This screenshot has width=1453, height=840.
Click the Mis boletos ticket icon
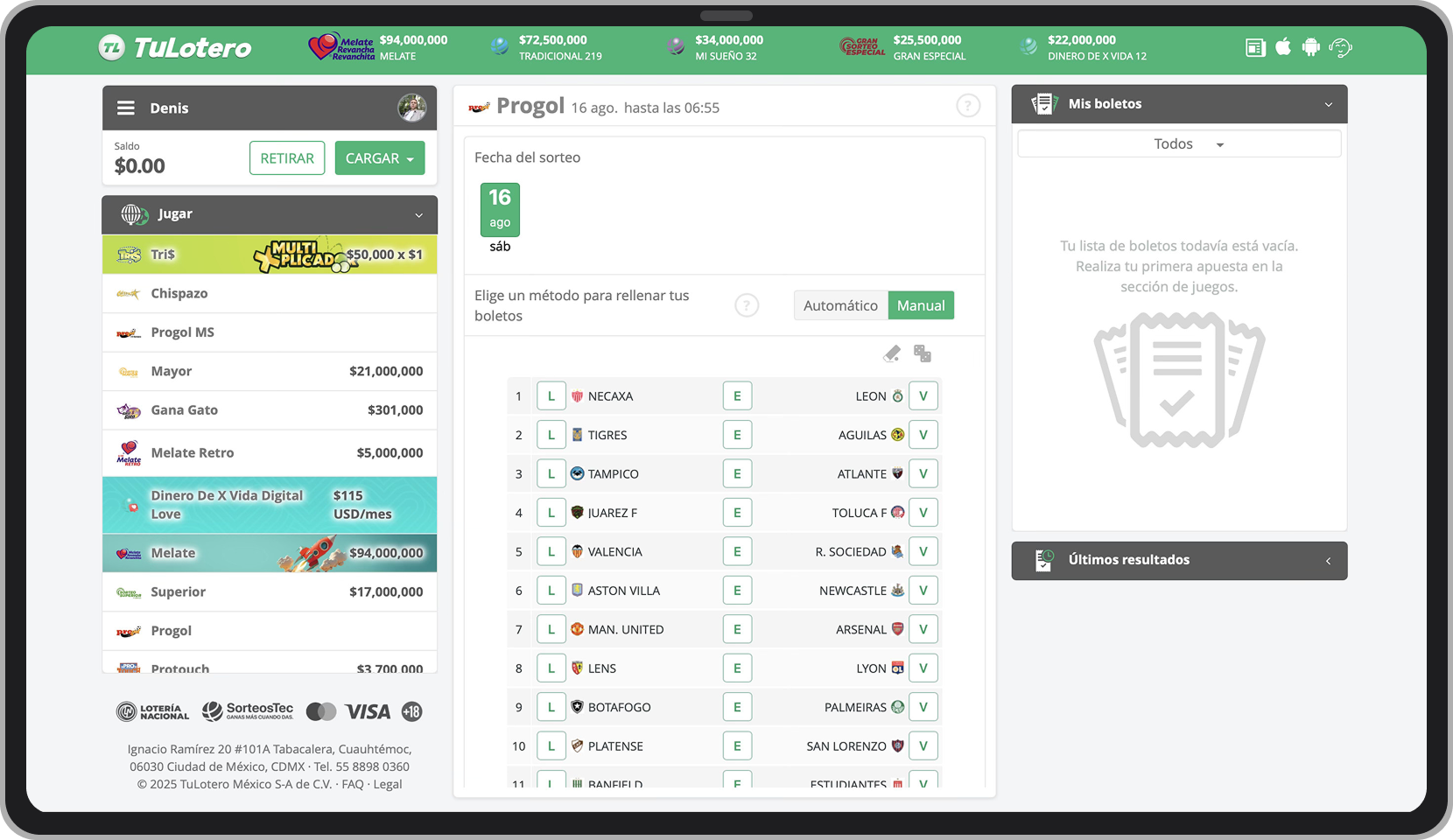click(1044, 103)
